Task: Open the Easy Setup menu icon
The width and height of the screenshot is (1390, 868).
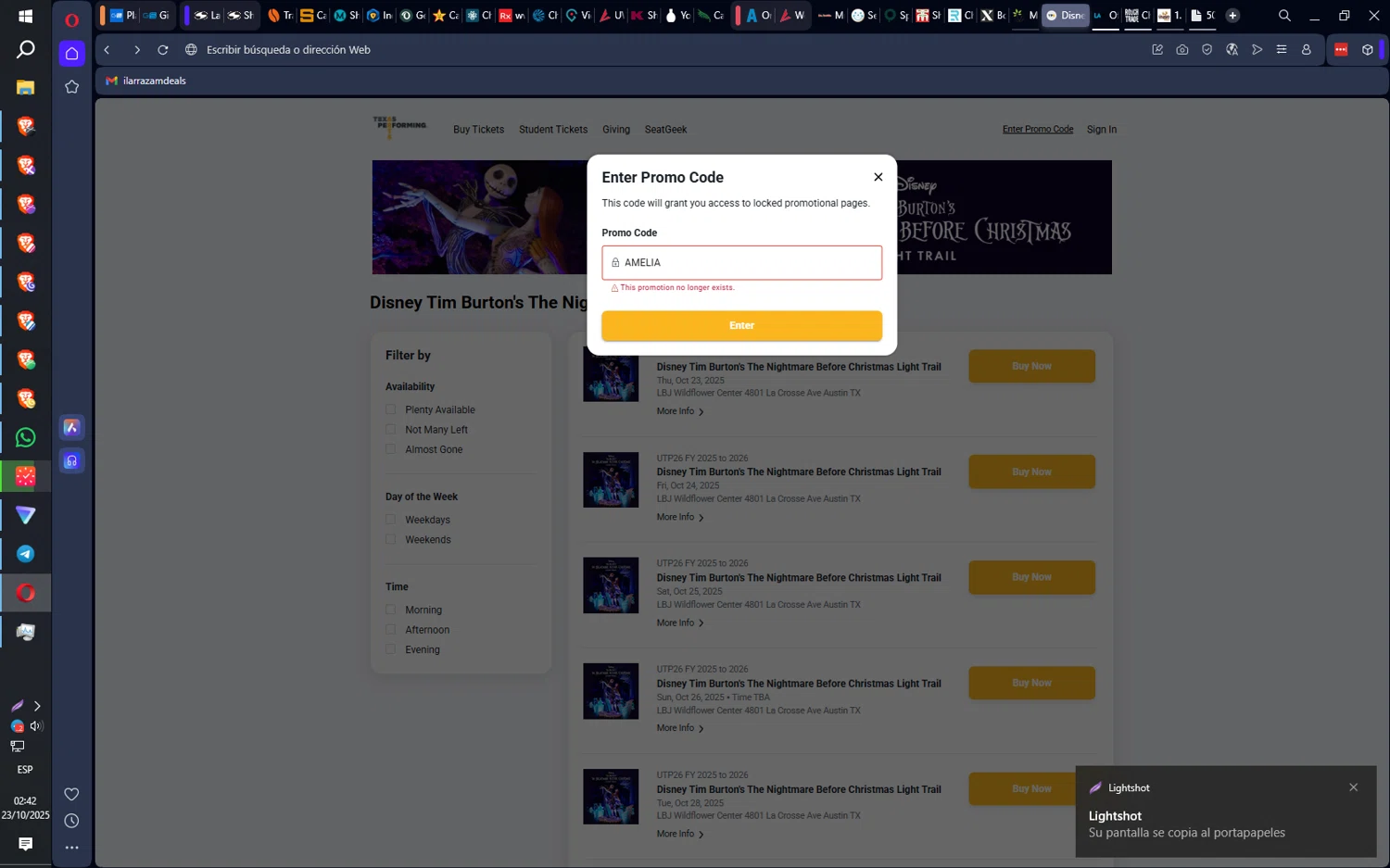Action: [1282, 50]
